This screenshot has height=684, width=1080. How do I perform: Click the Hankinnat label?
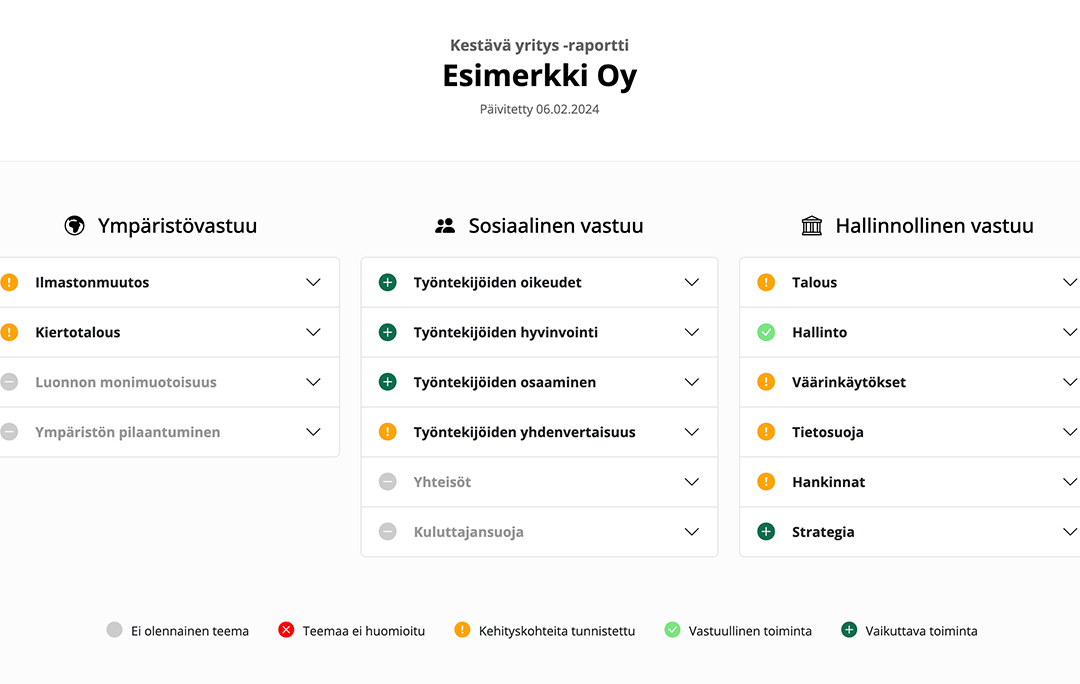coord(829,482)
